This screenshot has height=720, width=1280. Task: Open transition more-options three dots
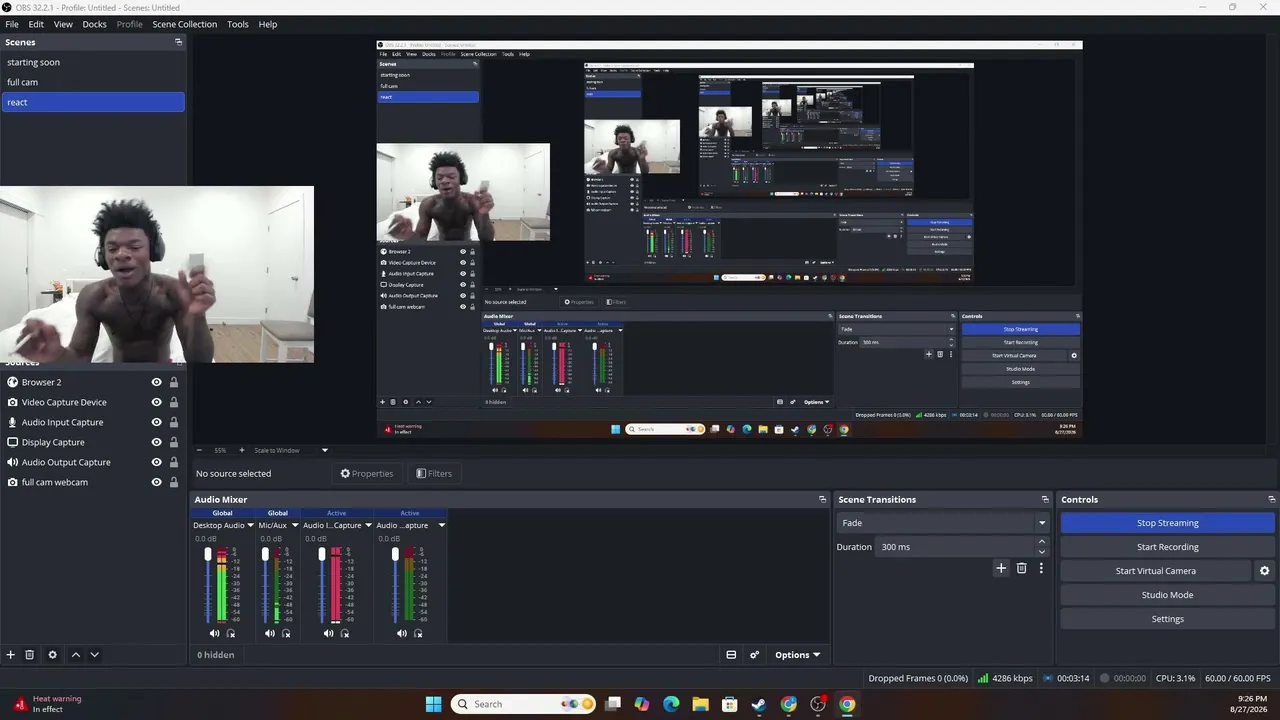[1041, 568]
